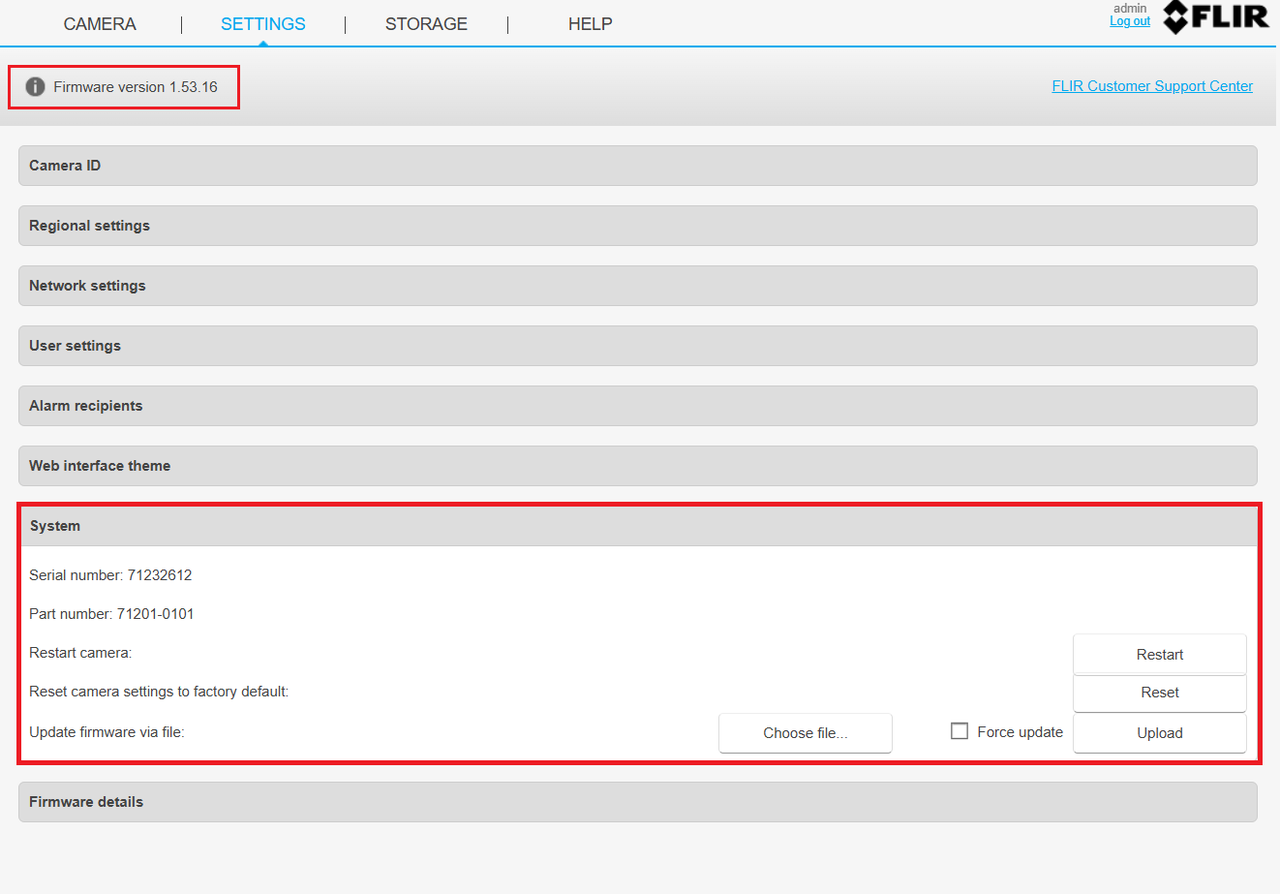This screenshot has height=894, width=1280.
Task: Click the 'Update firmware via file:' label
Action: [107, 732]
